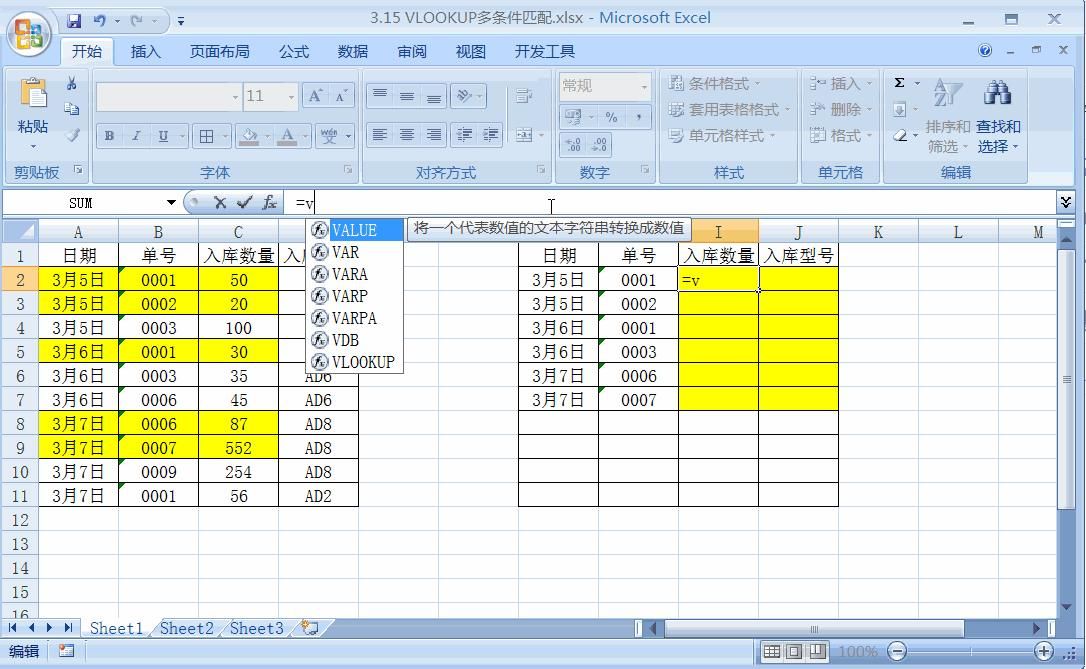This screenshot has width=1086, height=669.
Task: Click 删除 cells button
Action: (841, 109)
